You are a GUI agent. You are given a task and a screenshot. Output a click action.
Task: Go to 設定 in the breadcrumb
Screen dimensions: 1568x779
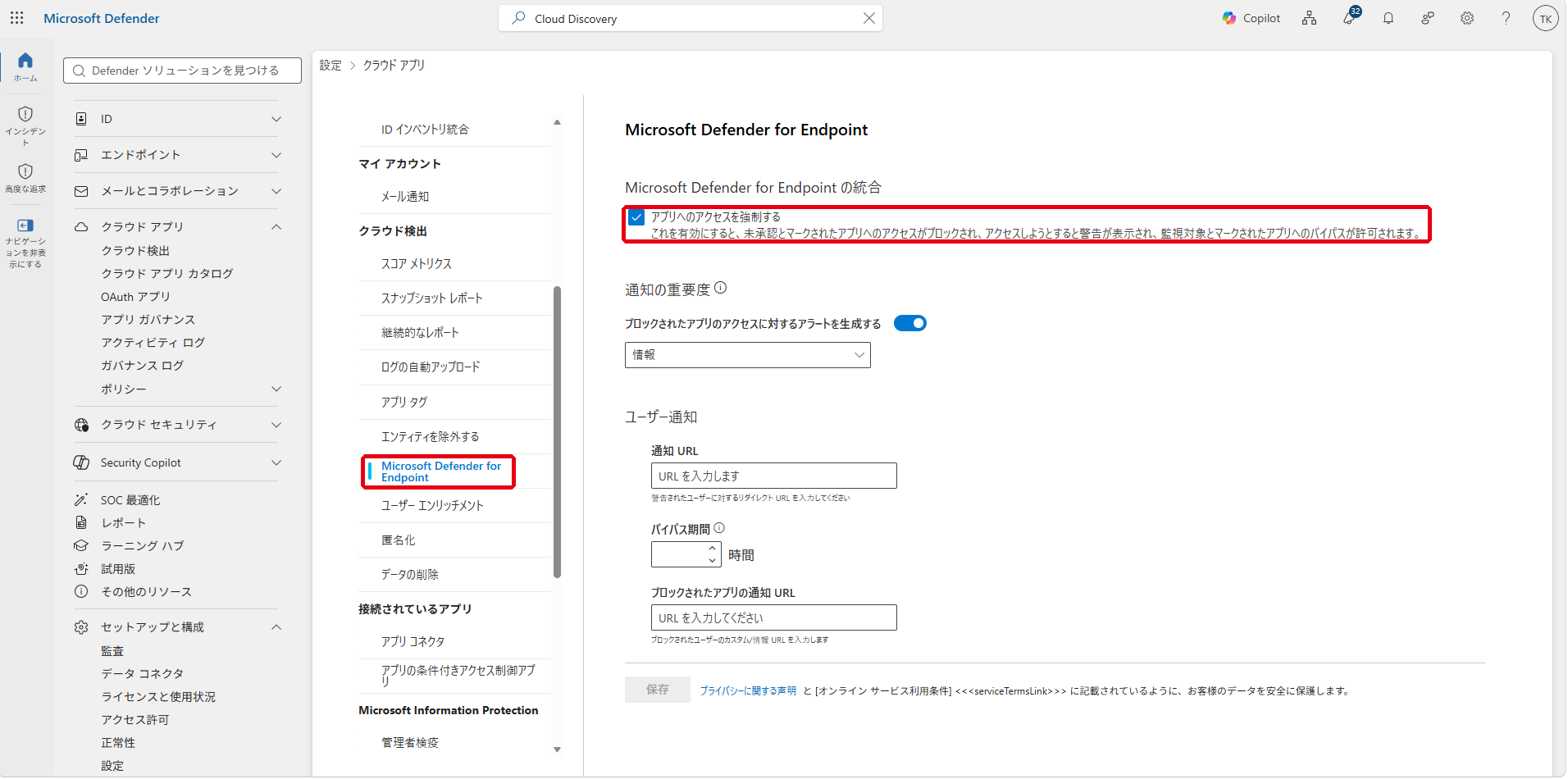(x=330, y=66)
